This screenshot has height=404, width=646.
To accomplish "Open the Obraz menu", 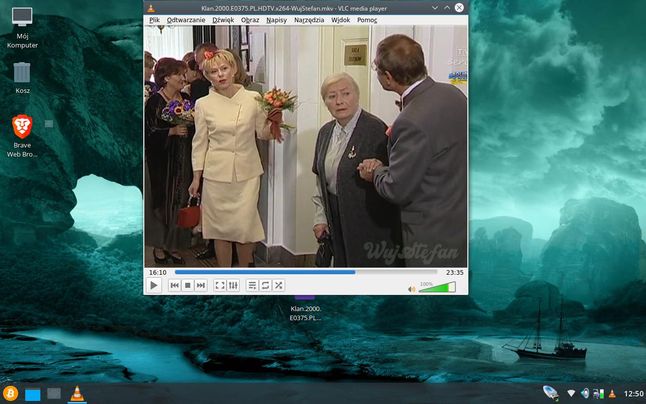I will click(x=250, y=20).
